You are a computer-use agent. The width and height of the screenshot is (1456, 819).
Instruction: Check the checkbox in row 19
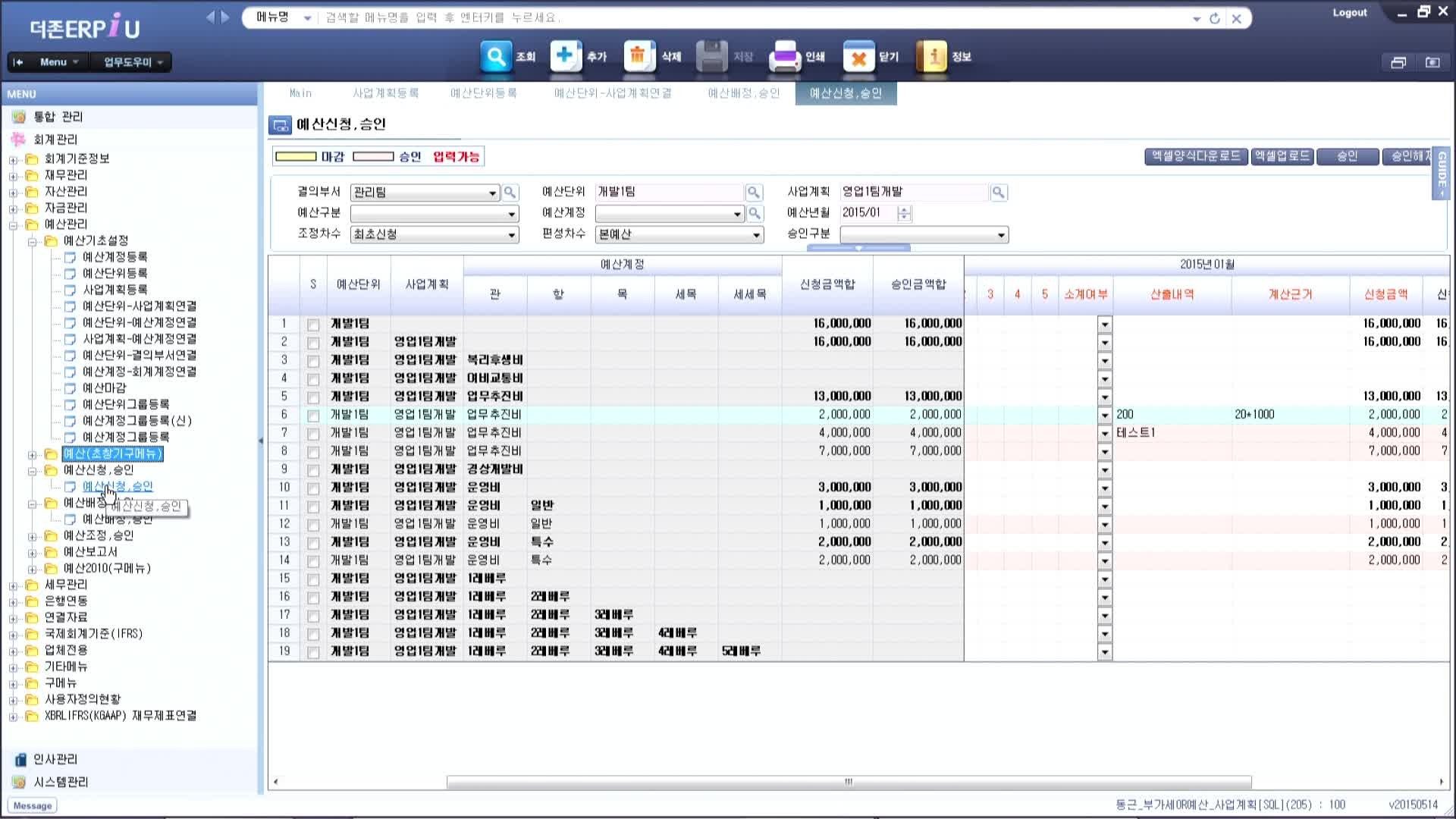pyautogui.click(x=313, y=652)
